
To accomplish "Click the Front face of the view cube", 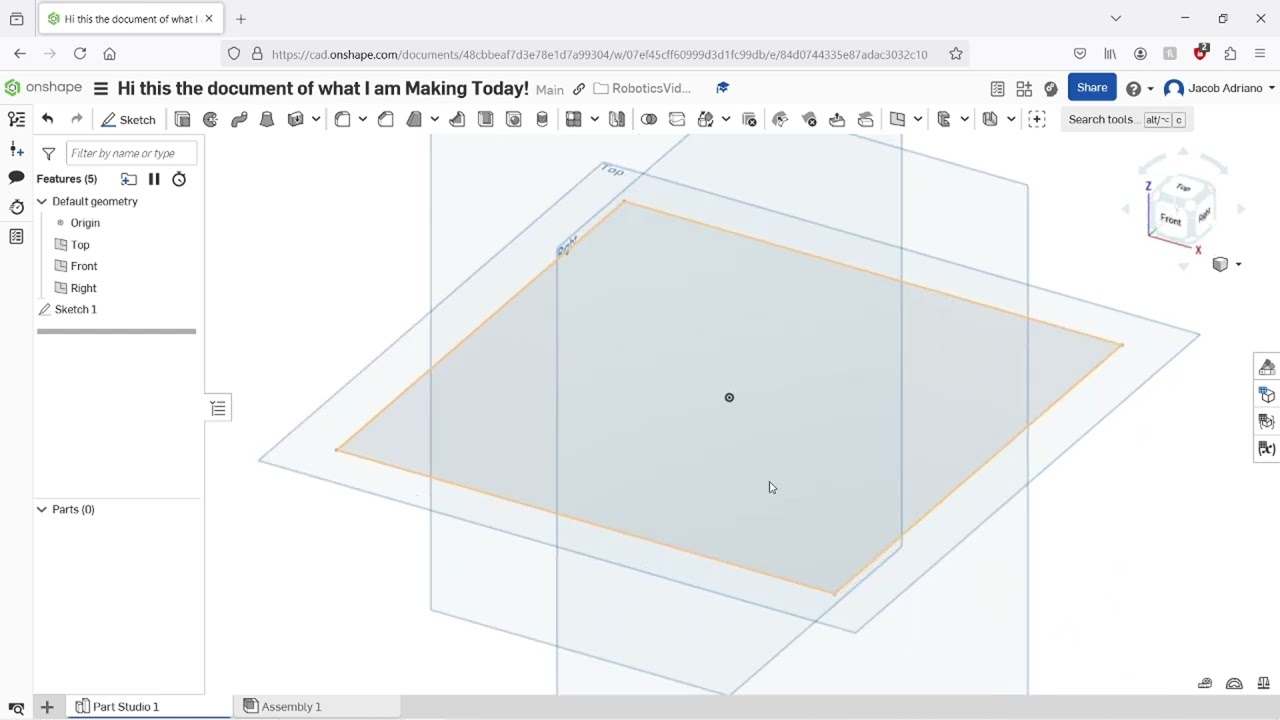I will tap(1171, 219).
